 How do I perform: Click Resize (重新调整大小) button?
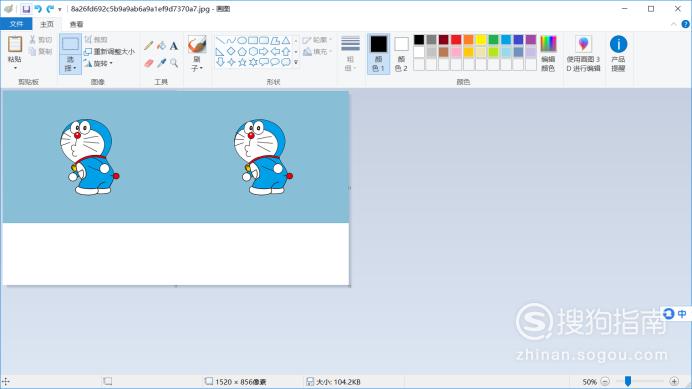tap(109, 52)
